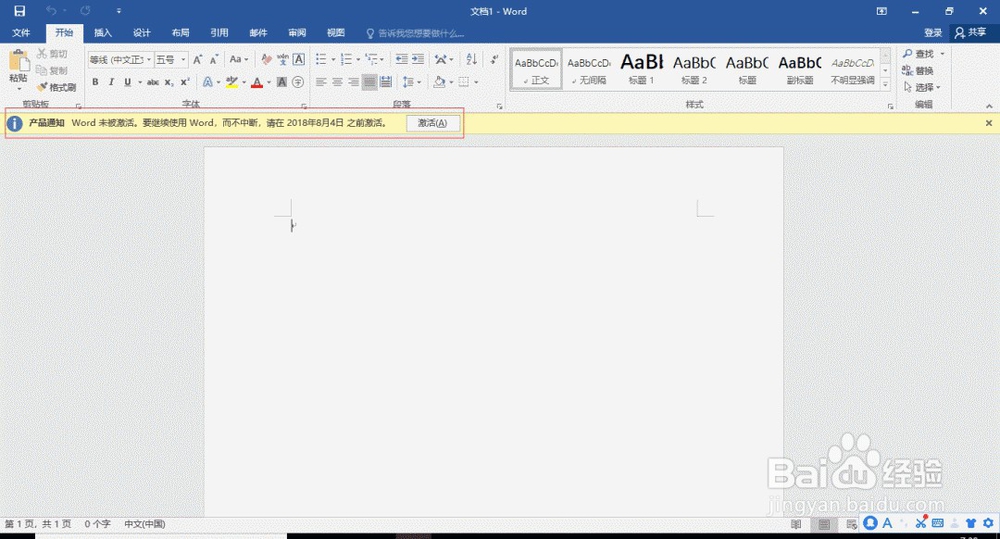
Task: Apply strikethrough abc formatting
Action: click(x=153, y=82)
